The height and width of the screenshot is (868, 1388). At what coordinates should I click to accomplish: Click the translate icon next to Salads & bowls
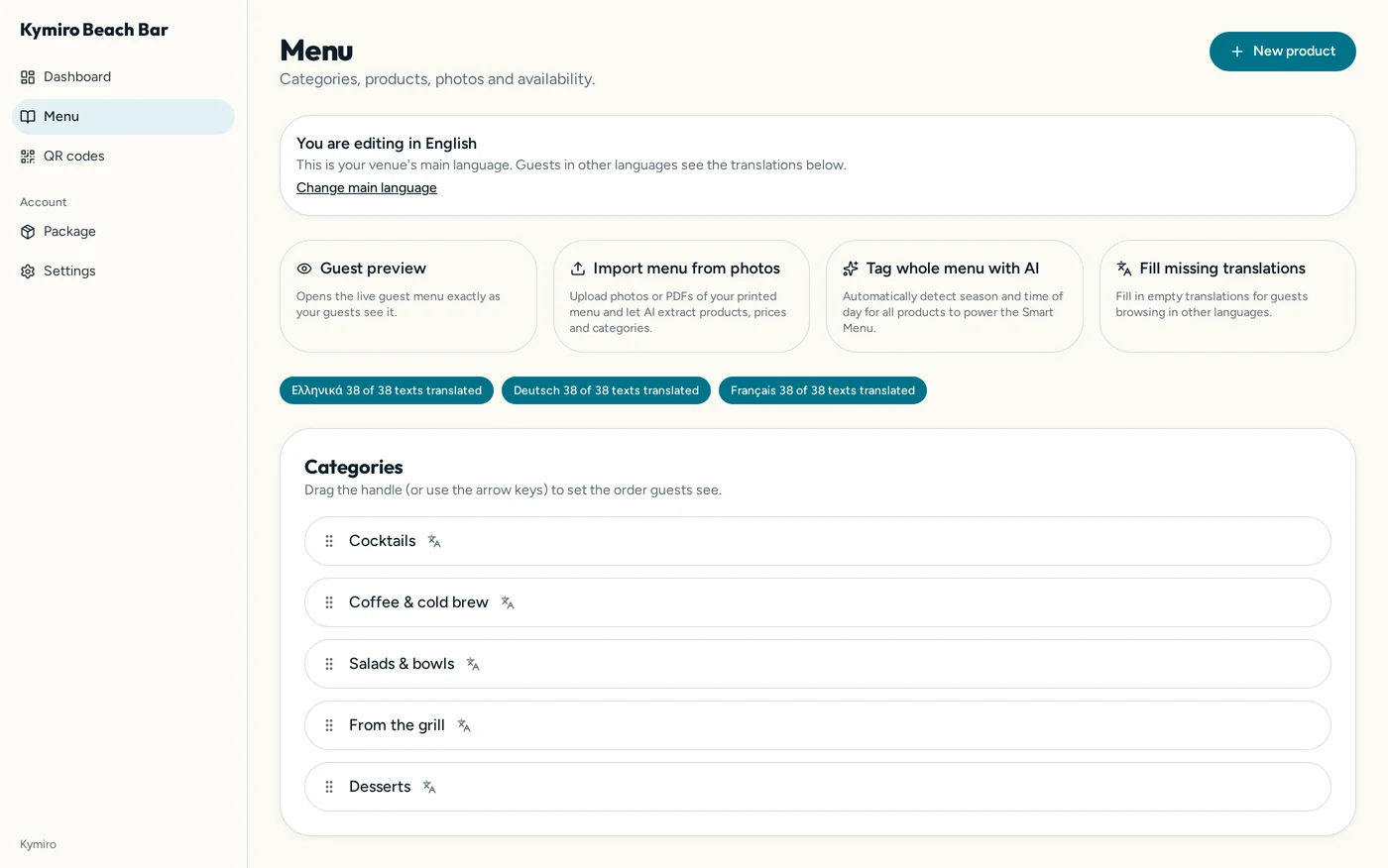click(473, 664)
